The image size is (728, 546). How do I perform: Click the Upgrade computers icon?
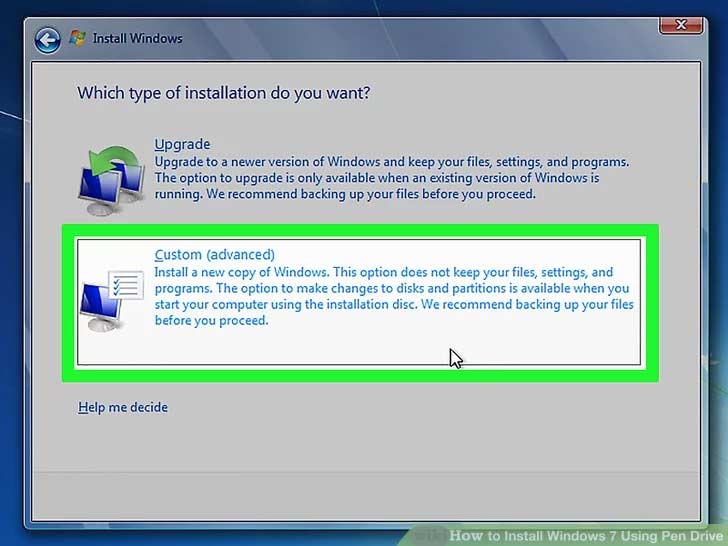click(x=111, y=180)
